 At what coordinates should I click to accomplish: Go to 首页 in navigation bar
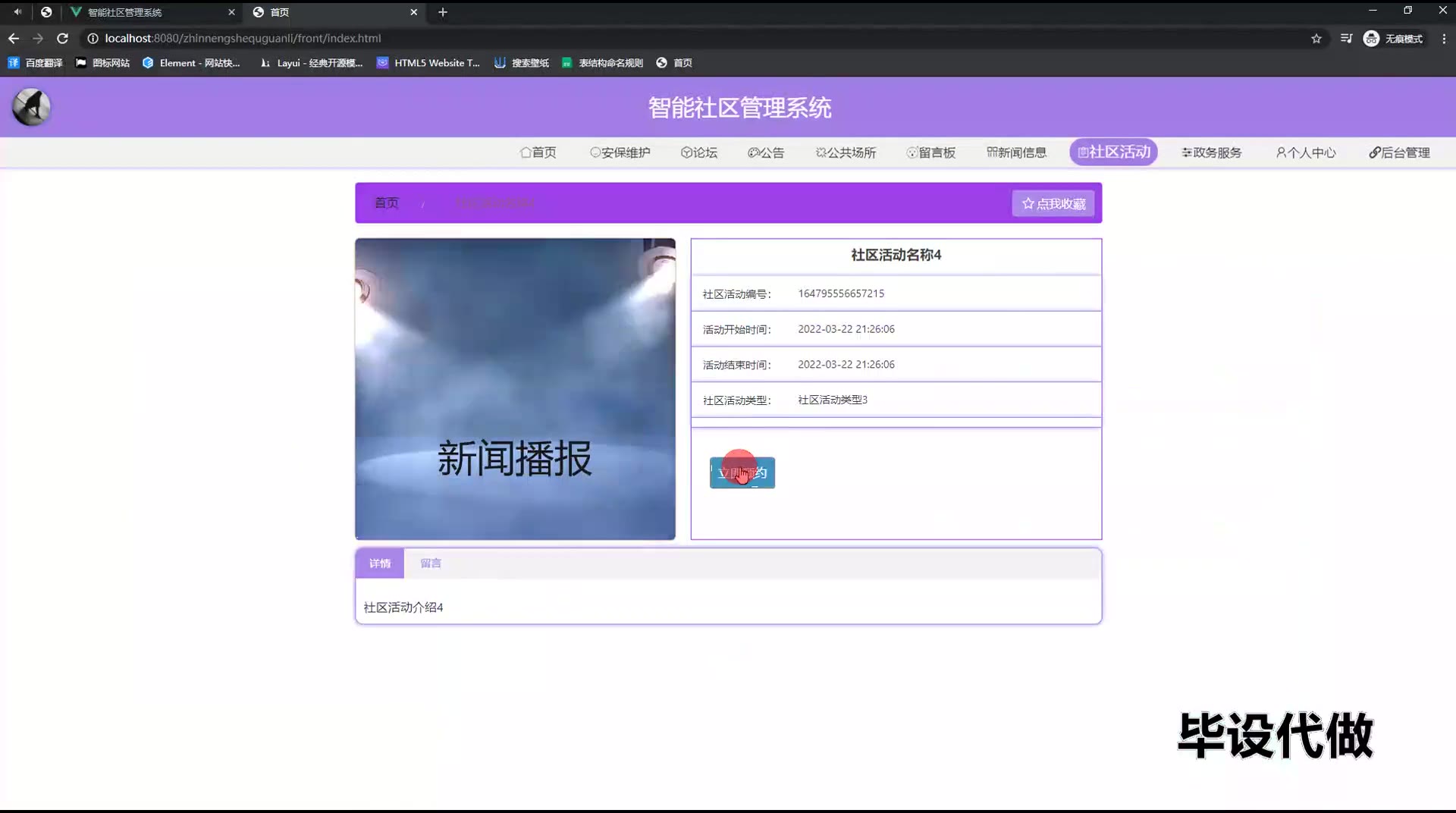click(538, 152)
